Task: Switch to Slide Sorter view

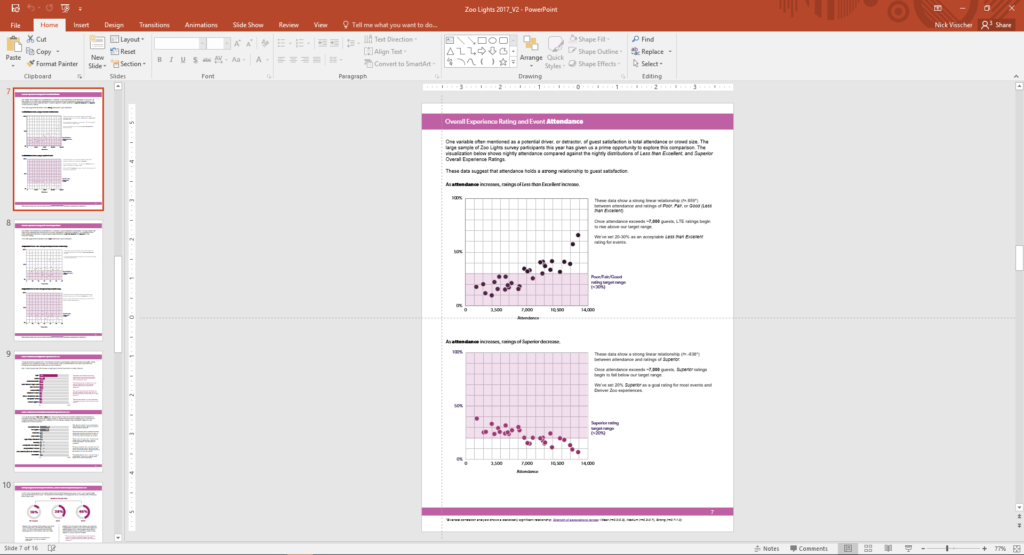Action: click(869, 548)
